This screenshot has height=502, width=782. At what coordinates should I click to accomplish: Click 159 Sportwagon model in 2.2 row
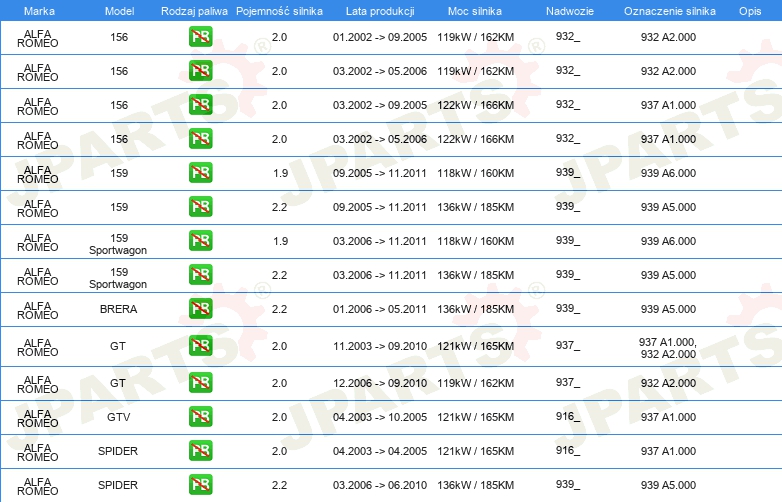point(118,278)
